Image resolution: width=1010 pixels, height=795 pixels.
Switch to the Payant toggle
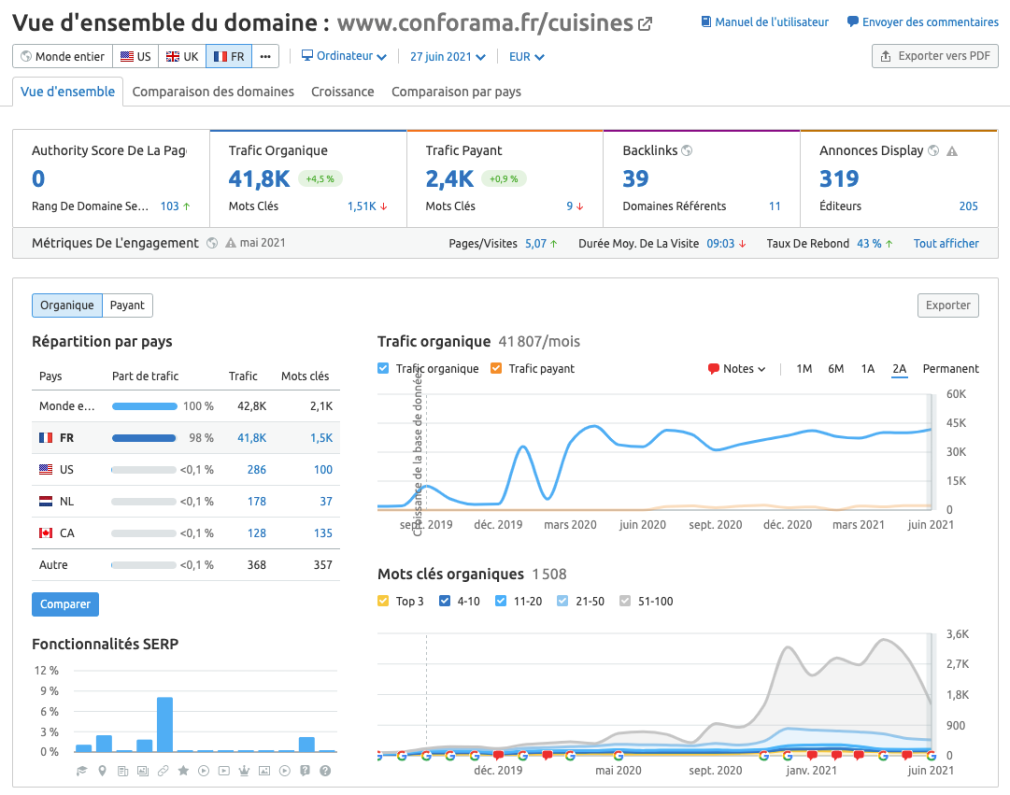[127, 305]
